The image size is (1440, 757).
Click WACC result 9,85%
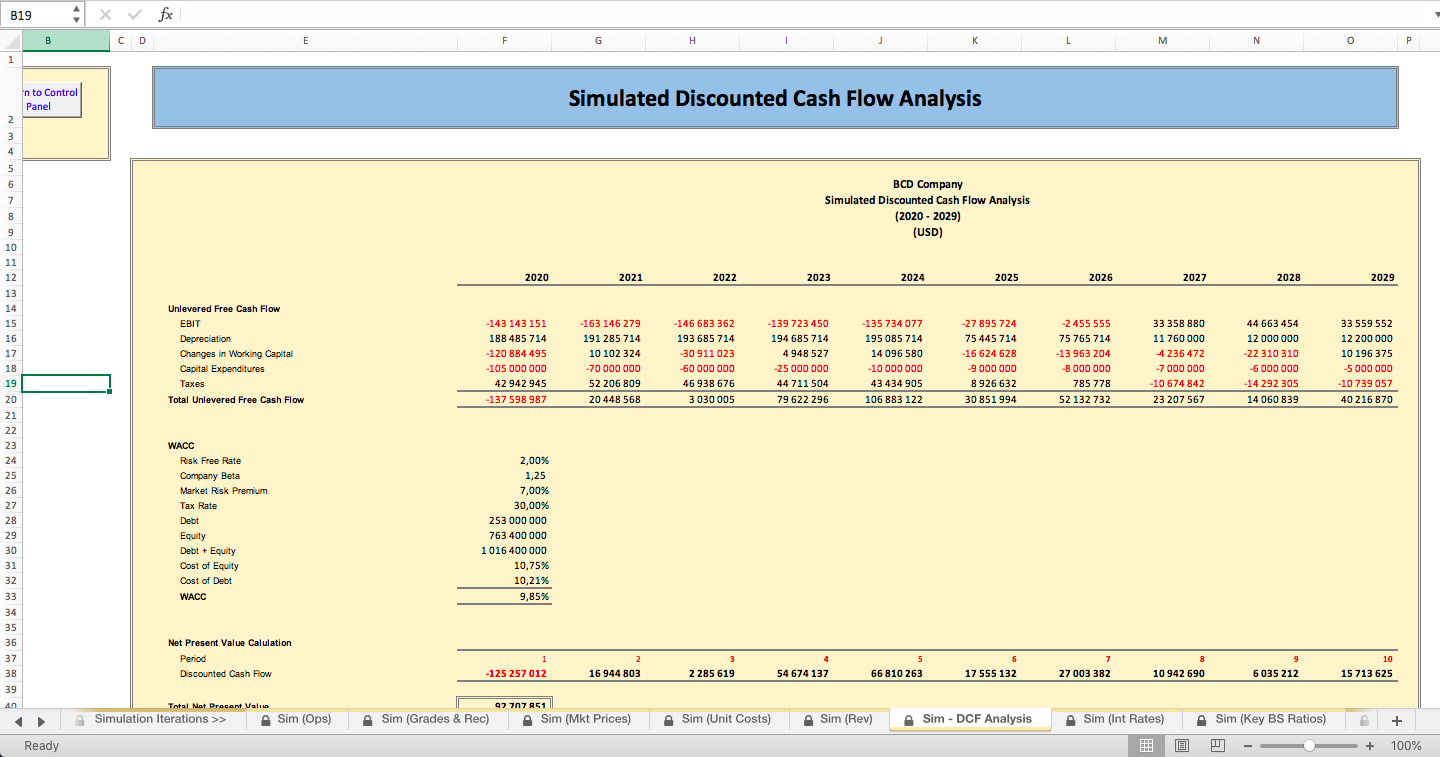[534, 597]
